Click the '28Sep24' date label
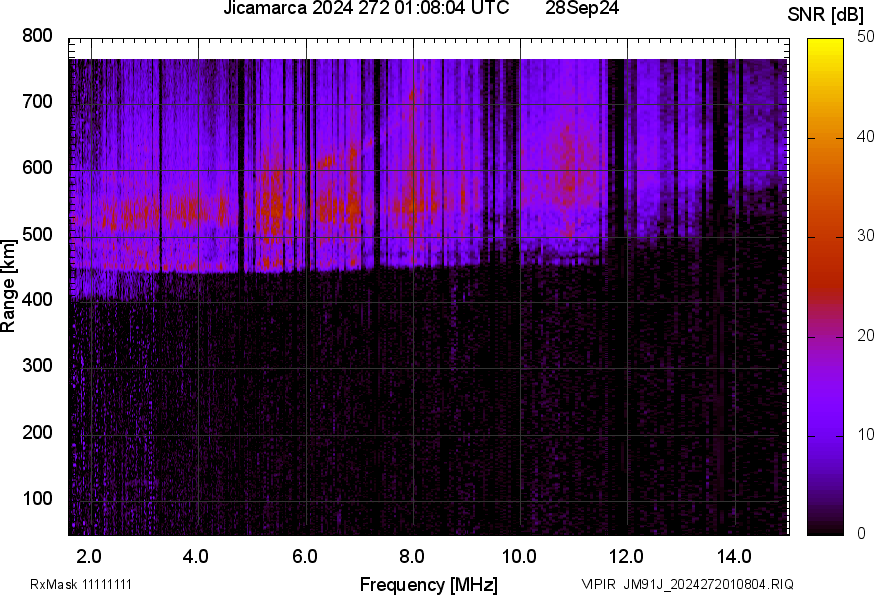This screenshot has height=595, width=874. [x=582, y=9]
